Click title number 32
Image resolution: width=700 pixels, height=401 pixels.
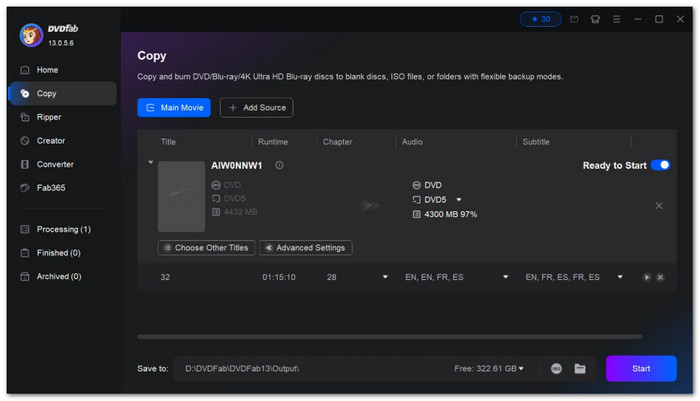coord(165,277)
